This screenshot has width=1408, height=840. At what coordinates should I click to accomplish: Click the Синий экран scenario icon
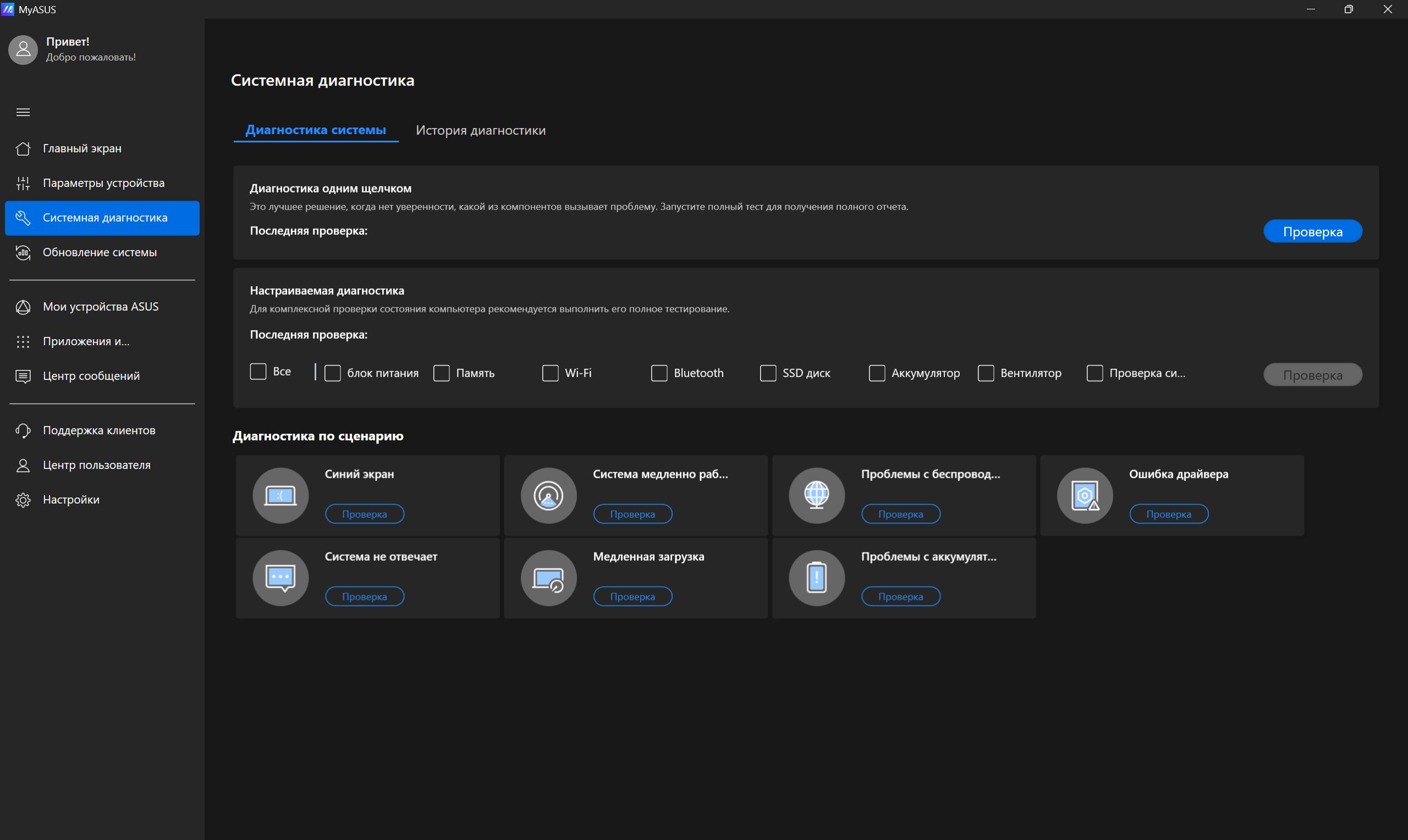[280, 496]
